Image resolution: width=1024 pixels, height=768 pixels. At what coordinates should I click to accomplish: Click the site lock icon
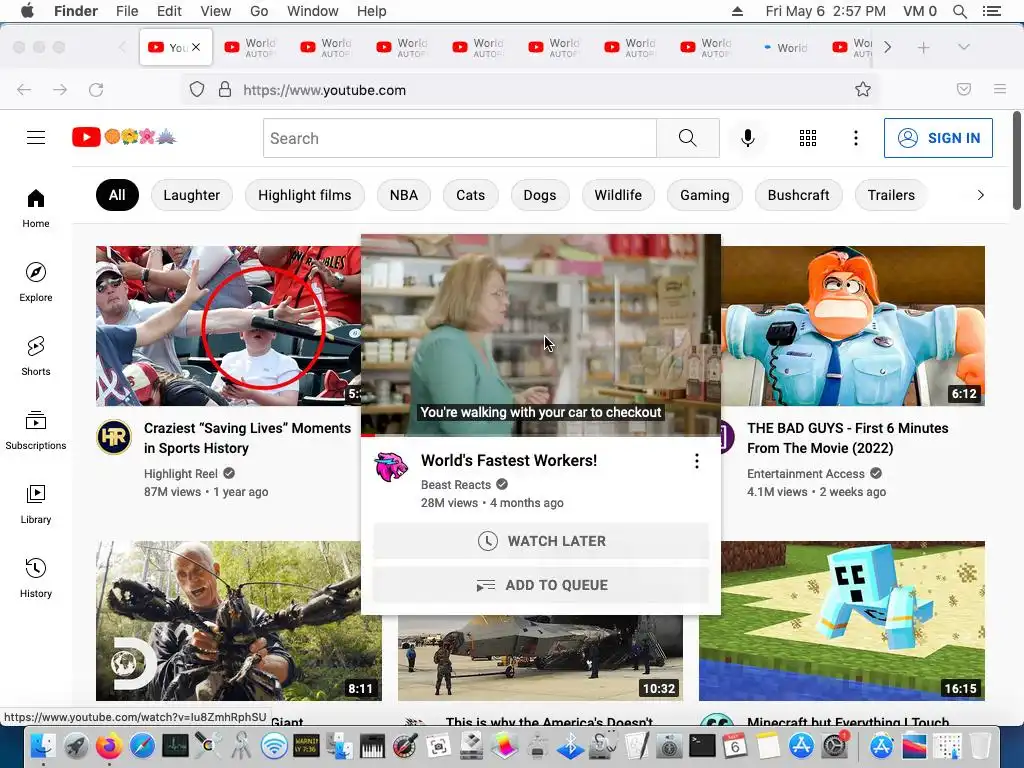tap(225, 89)
